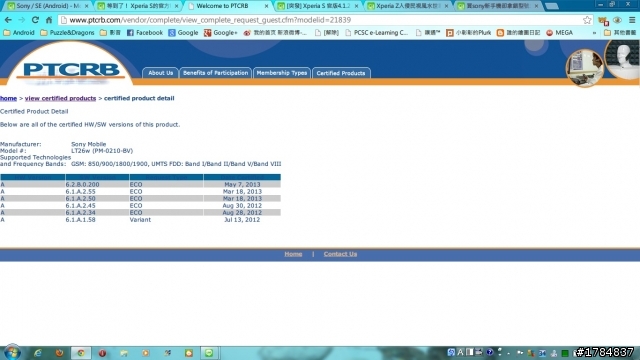Open the Certified Products tab
The image size is (640, 360).
(341, 73)
